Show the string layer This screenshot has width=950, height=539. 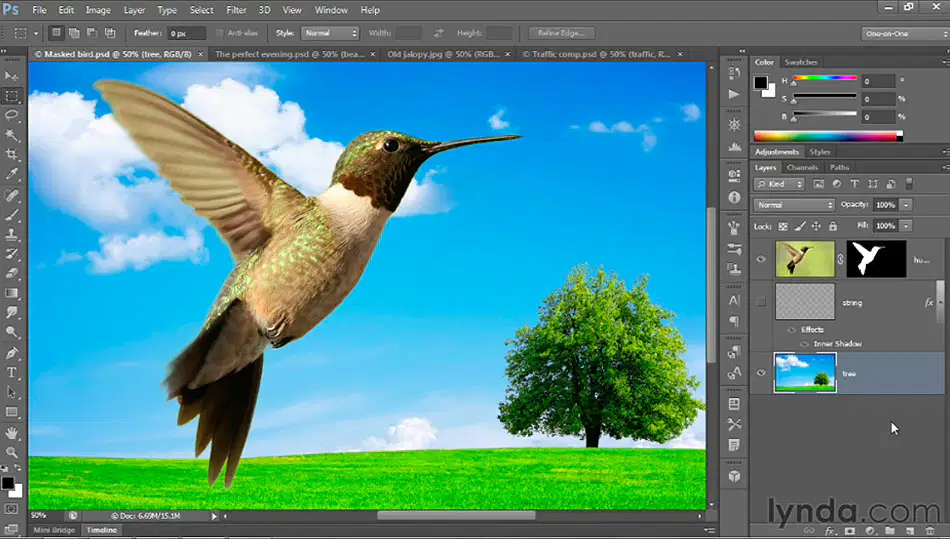click(762, 302)
